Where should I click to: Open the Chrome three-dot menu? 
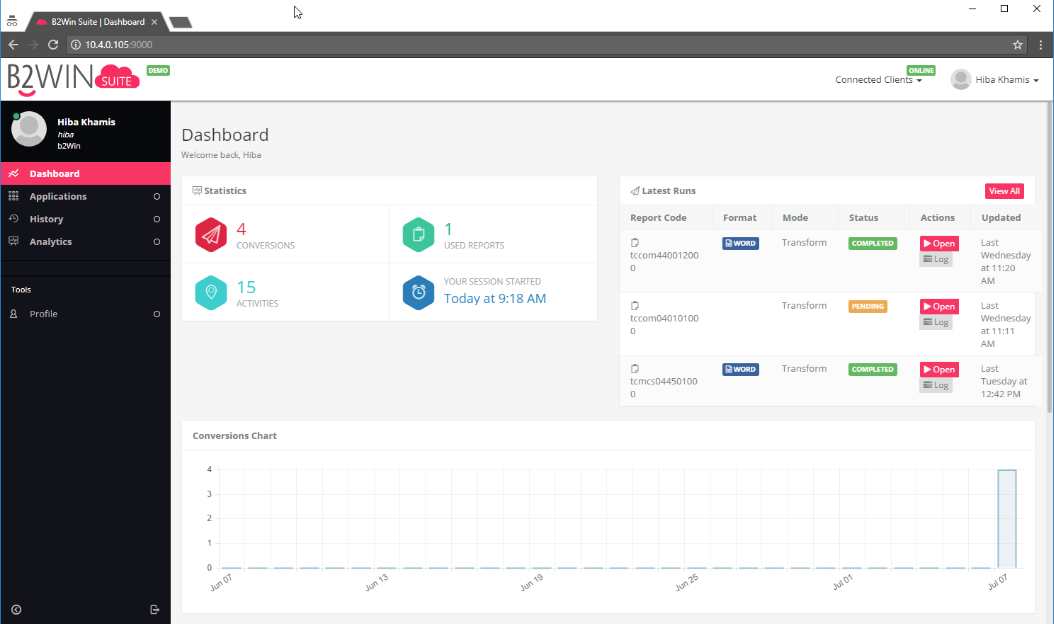point(1041,45)
